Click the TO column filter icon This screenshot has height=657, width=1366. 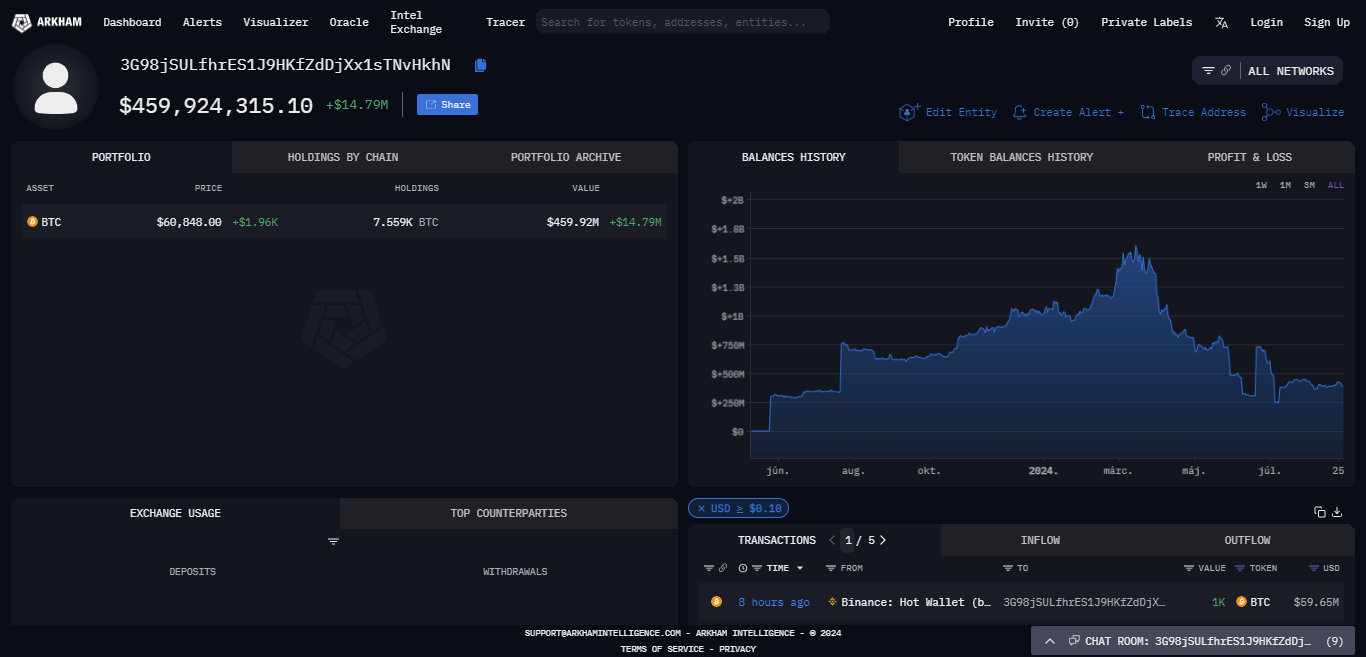tap(1008, 568)
